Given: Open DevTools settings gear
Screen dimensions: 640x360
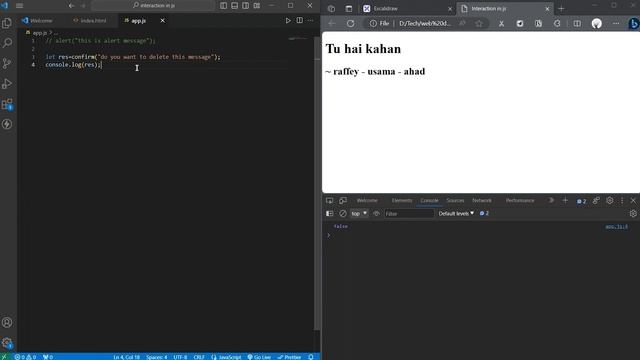Looking at the screenshot, I should (609, 200).
